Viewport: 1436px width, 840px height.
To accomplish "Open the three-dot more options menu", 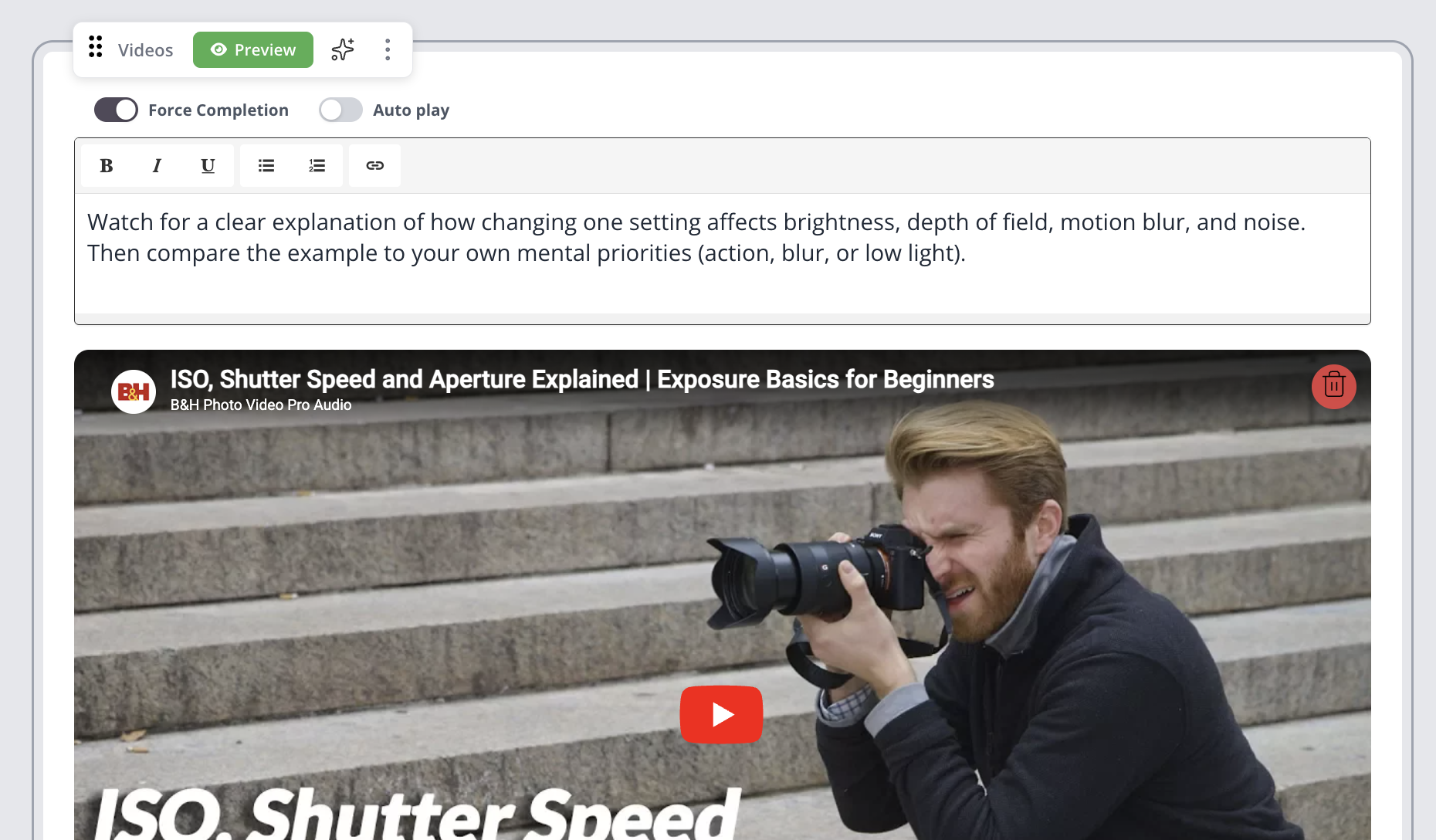I will 388,49.
